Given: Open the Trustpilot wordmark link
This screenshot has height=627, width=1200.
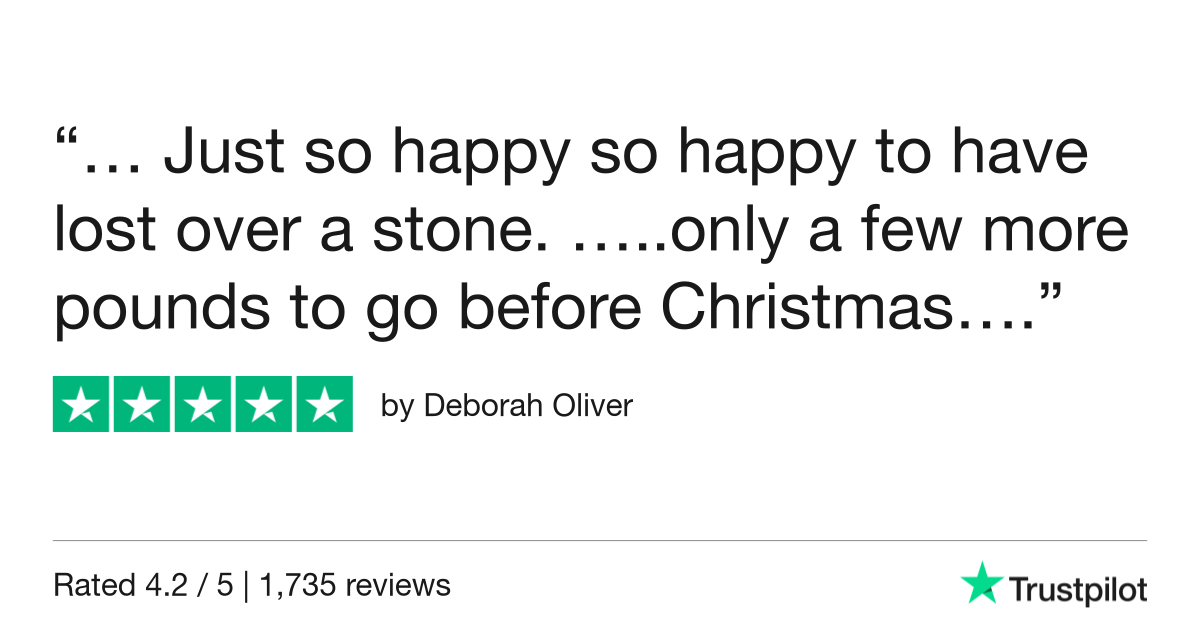Looking at the screenshot, I should pos(1077,590).
